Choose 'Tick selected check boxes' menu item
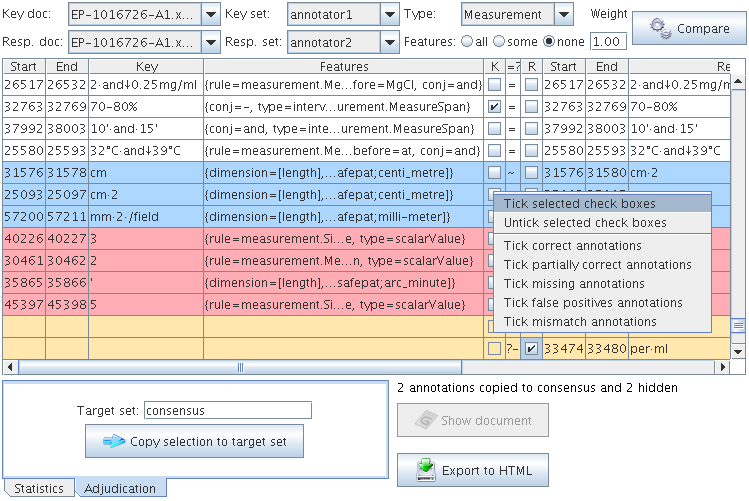This screenshot has height=501, width=749. [580, 204]
